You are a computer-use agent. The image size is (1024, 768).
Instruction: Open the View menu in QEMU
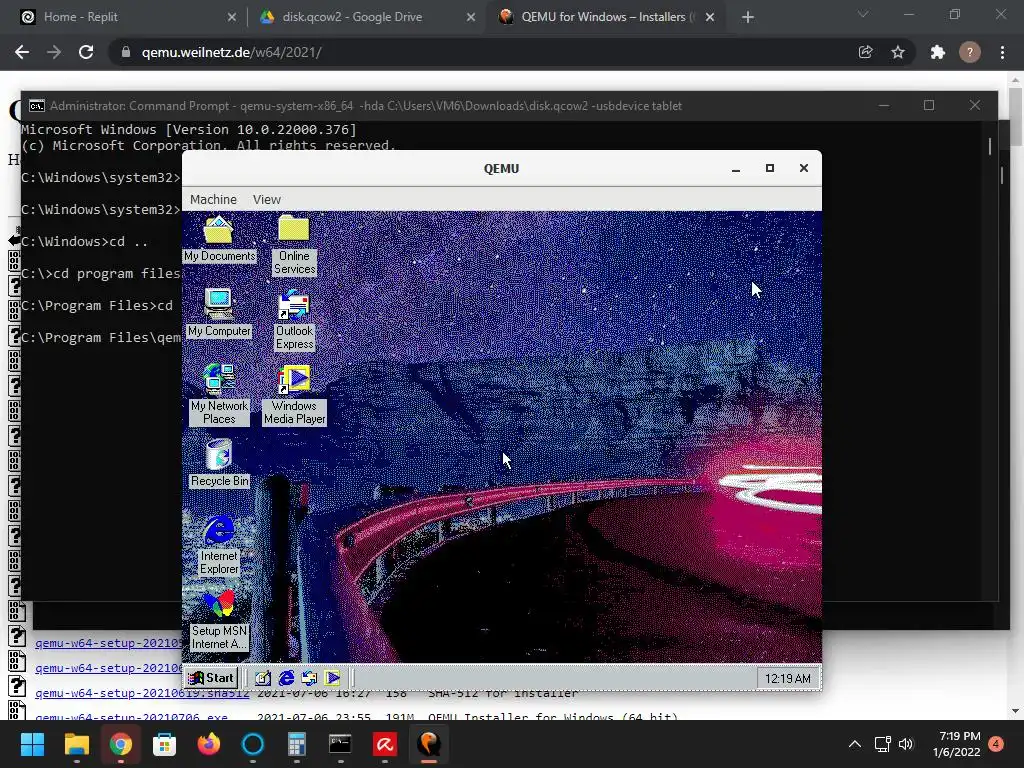tap(266, 199)
